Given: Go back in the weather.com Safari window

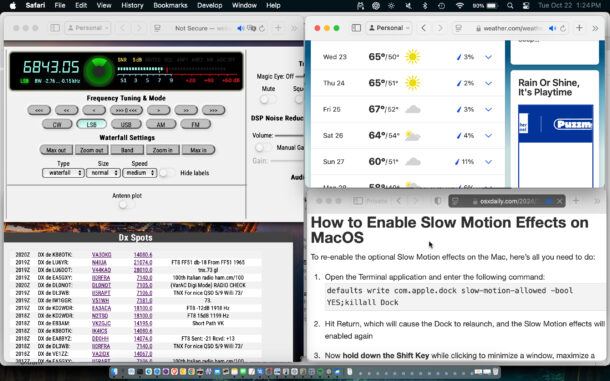Looking at the screenshot, I should pyautogui.click(x=424, y=28).
